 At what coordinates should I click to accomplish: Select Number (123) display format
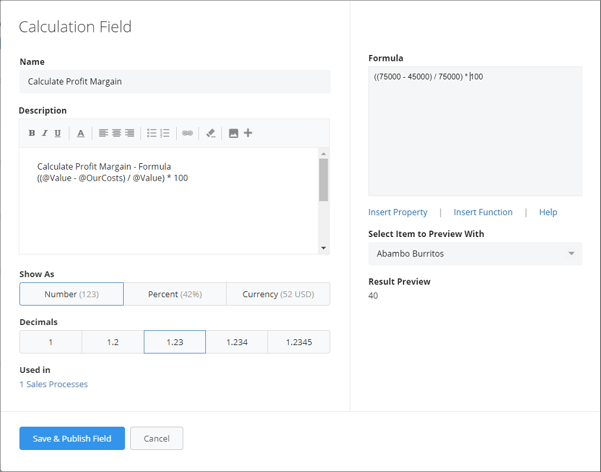[71, 294]
